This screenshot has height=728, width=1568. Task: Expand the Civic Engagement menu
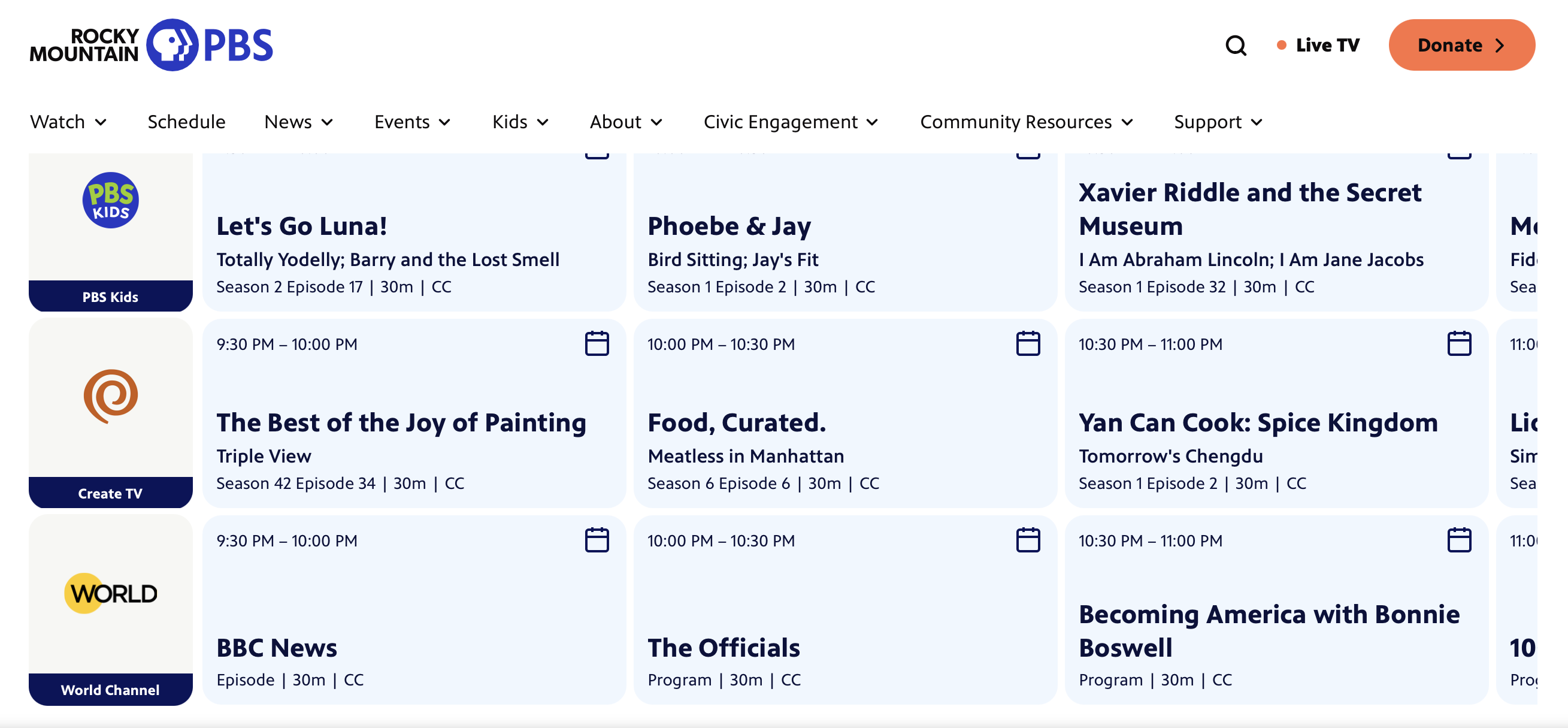tap(791, 122)
